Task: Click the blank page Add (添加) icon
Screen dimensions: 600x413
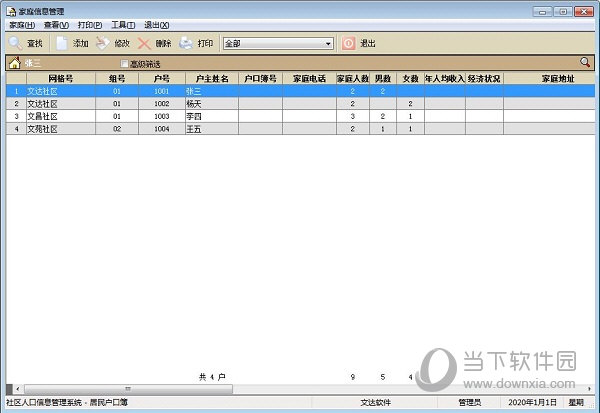Action: click(x=62, y=43)
